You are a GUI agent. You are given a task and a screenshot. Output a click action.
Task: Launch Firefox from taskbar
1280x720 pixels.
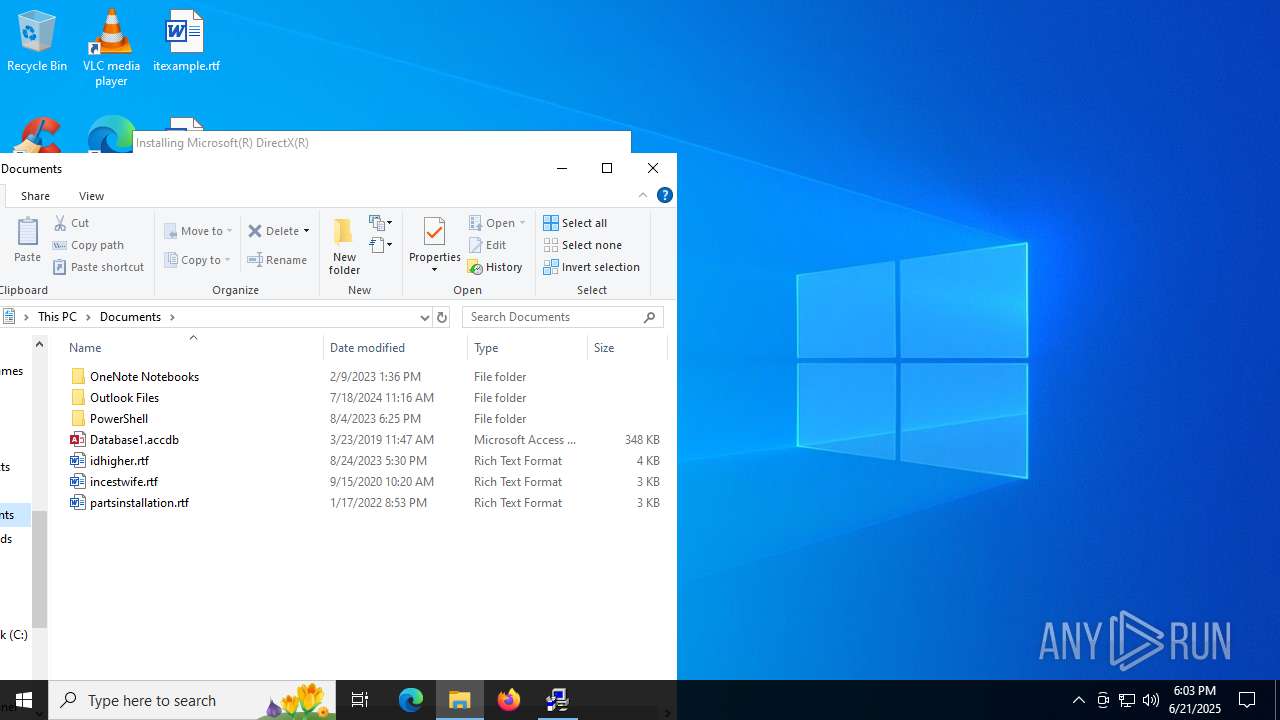click(509, 700)
